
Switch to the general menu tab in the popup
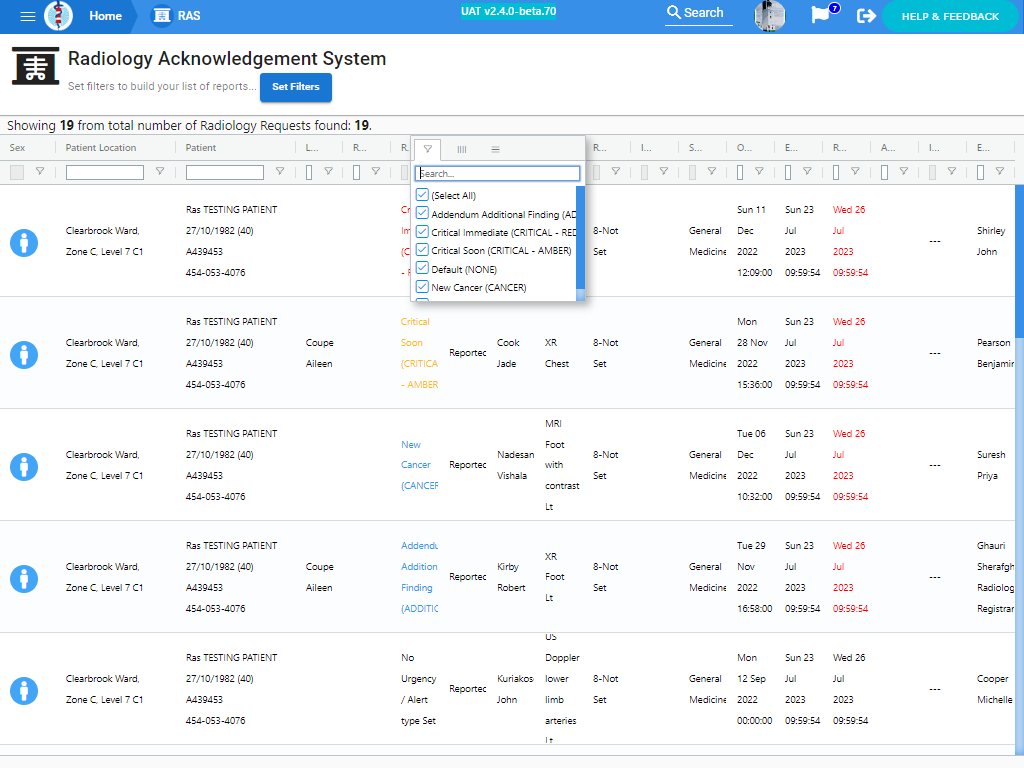coord(496,149)
